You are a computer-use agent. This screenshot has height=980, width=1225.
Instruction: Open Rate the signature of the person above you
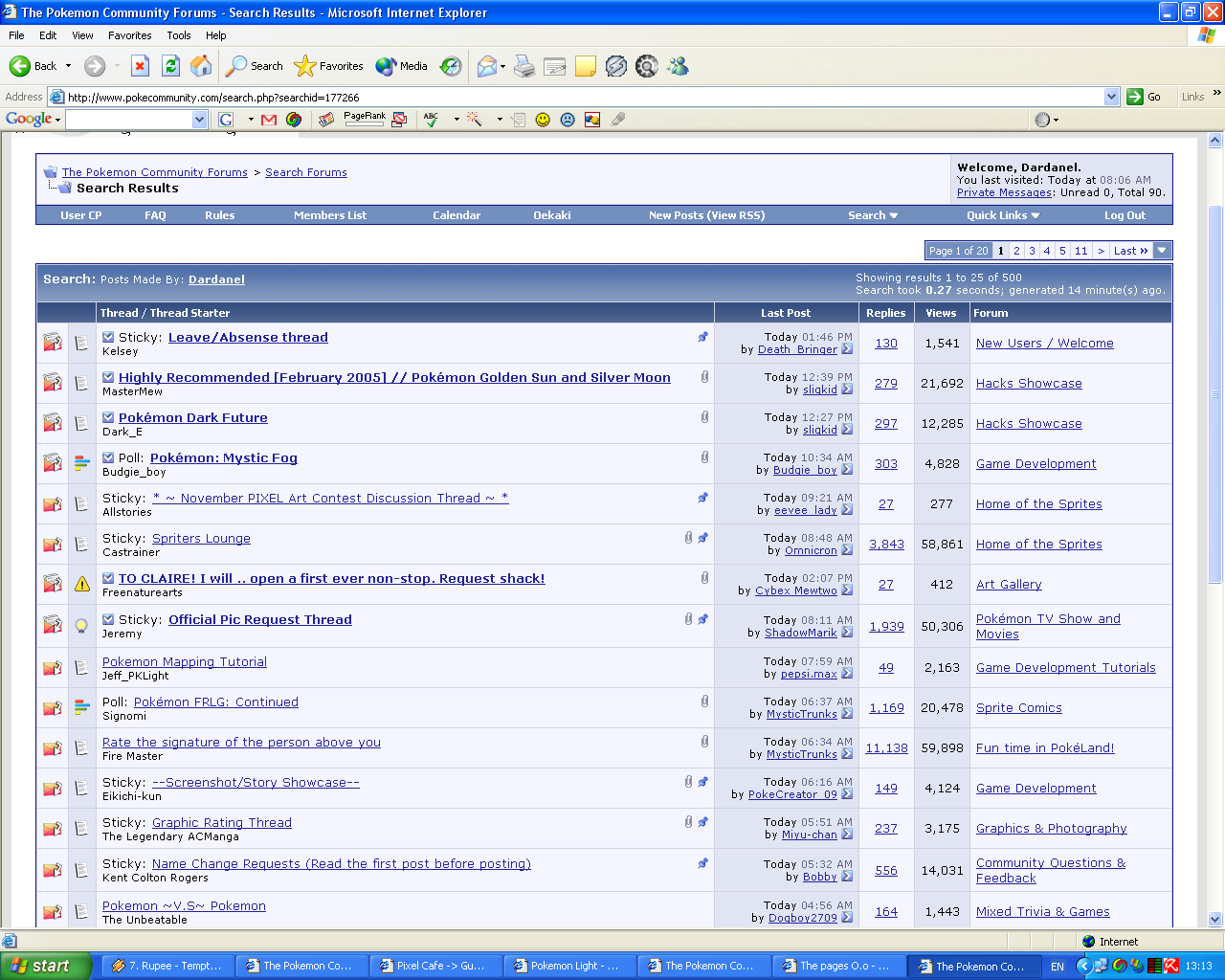[x=241, y=742]
